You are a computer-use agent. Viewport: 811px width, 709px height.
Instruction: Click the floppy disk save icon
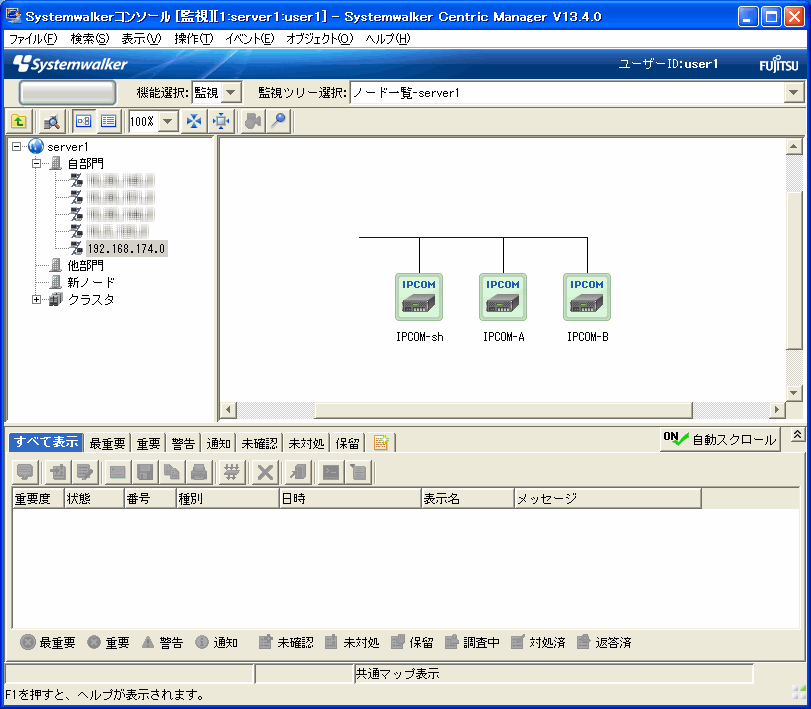coord(145,472)
